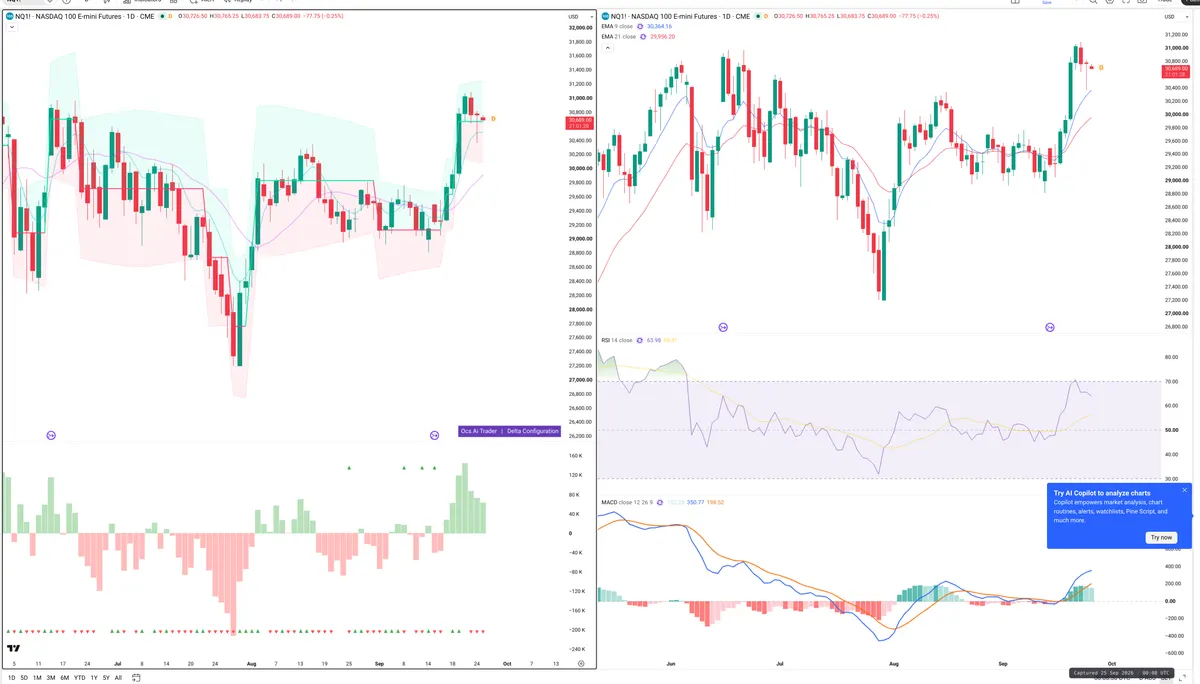Click the Oct label on left time axis
Screen dimensions: 1200x684
point(507,663)
